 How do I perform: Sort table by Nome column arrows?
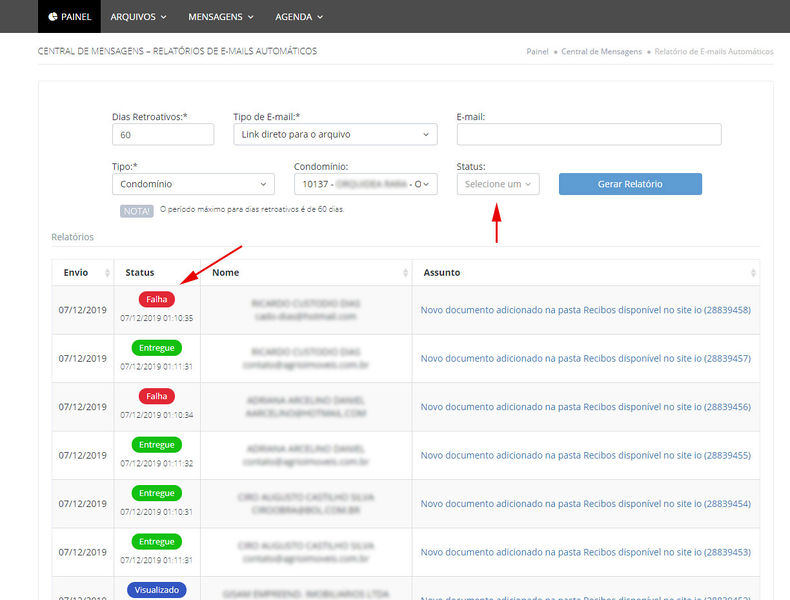coord(405,273)
